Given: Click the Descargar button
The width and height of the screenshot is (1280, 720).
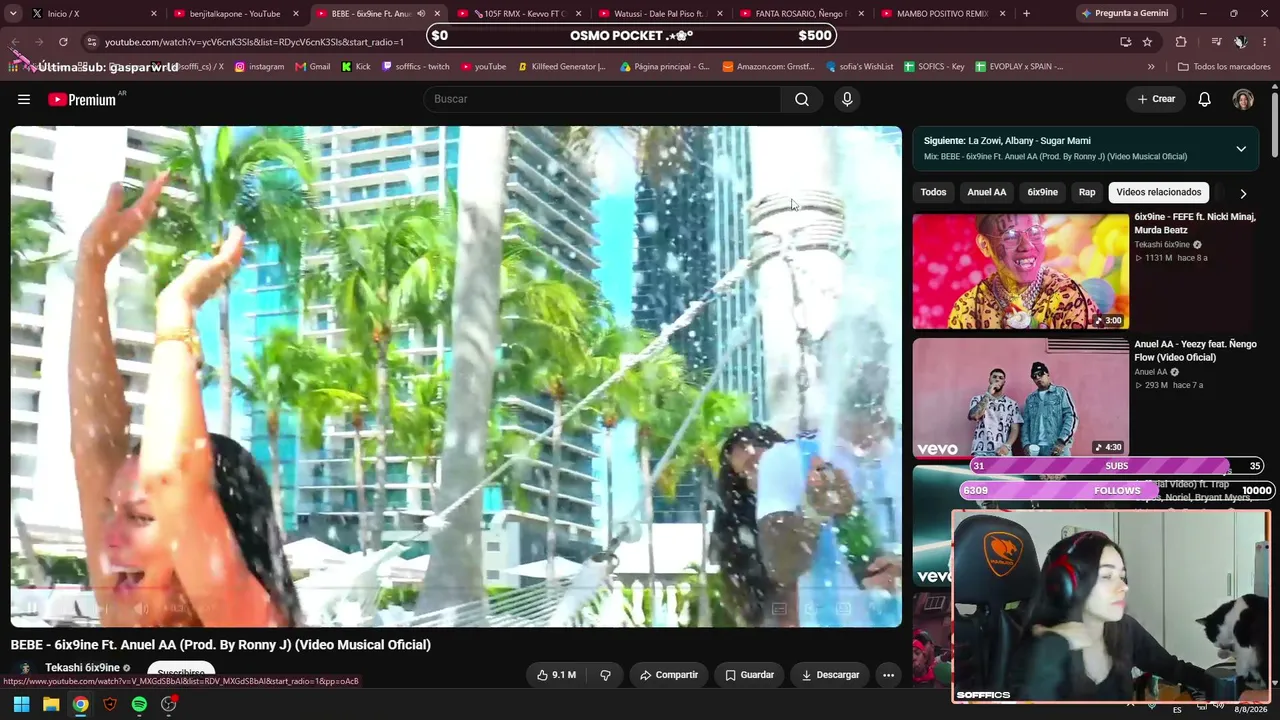Looking at the screenshot, I should click(x=830, y=675).
